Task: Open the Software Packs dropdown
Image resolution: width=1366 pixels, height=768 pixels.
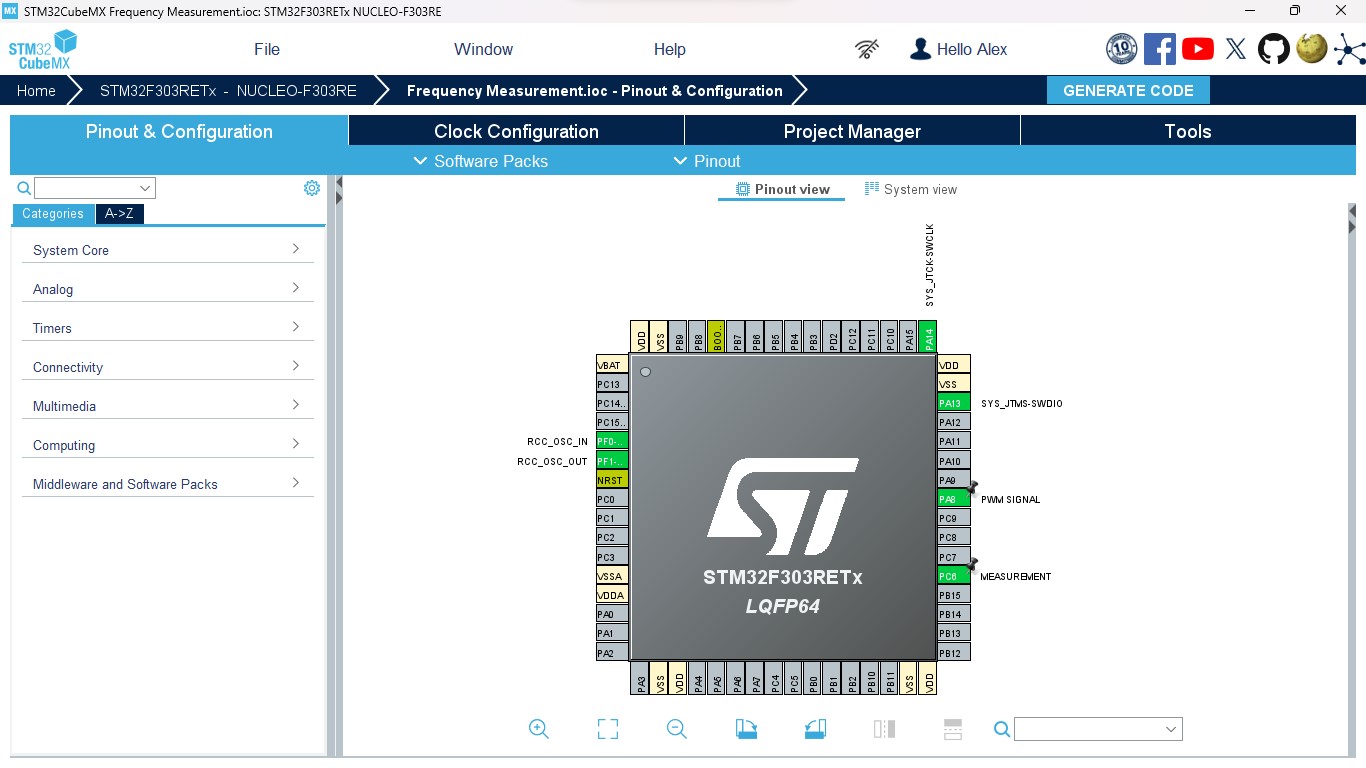Action: [480, 161]
